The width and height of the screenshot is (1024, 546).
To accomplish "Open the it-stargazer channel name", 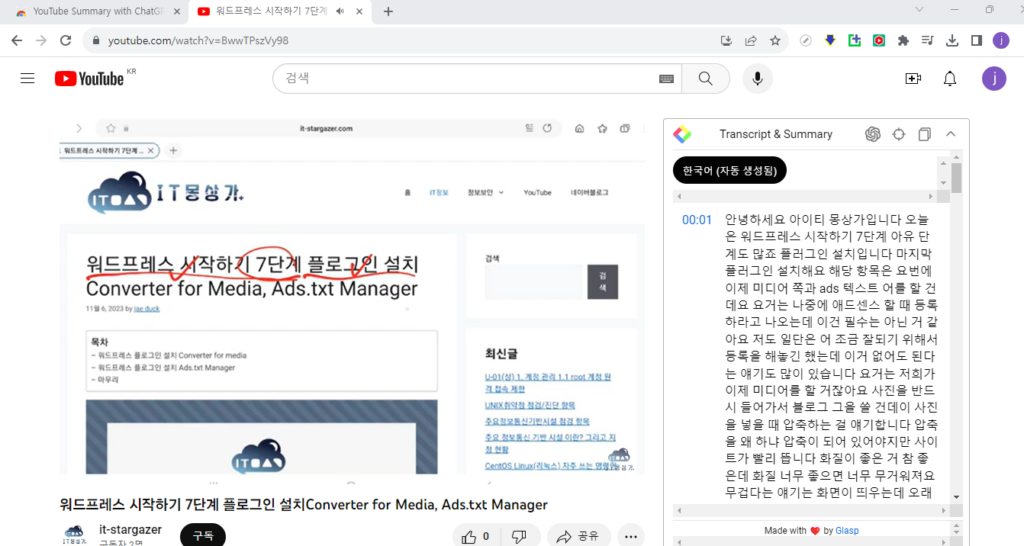I will coord(130,530).
